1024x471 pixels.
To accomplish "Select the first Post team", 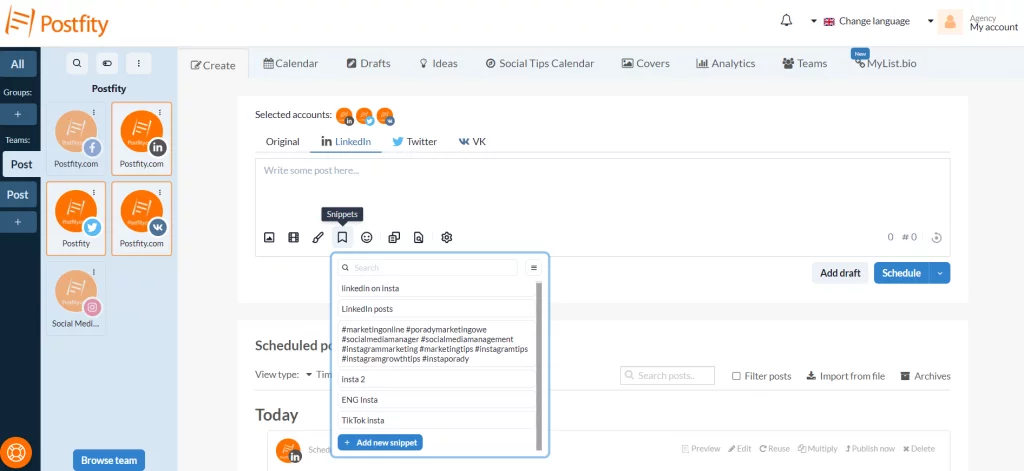I will tap(22, 164).
